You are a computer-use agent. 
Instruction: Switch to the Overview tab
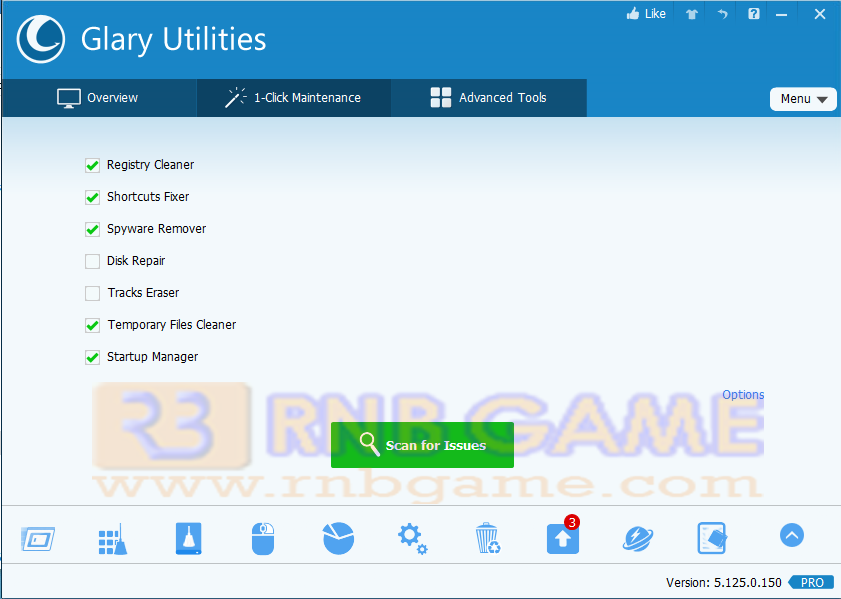[99, 98]
